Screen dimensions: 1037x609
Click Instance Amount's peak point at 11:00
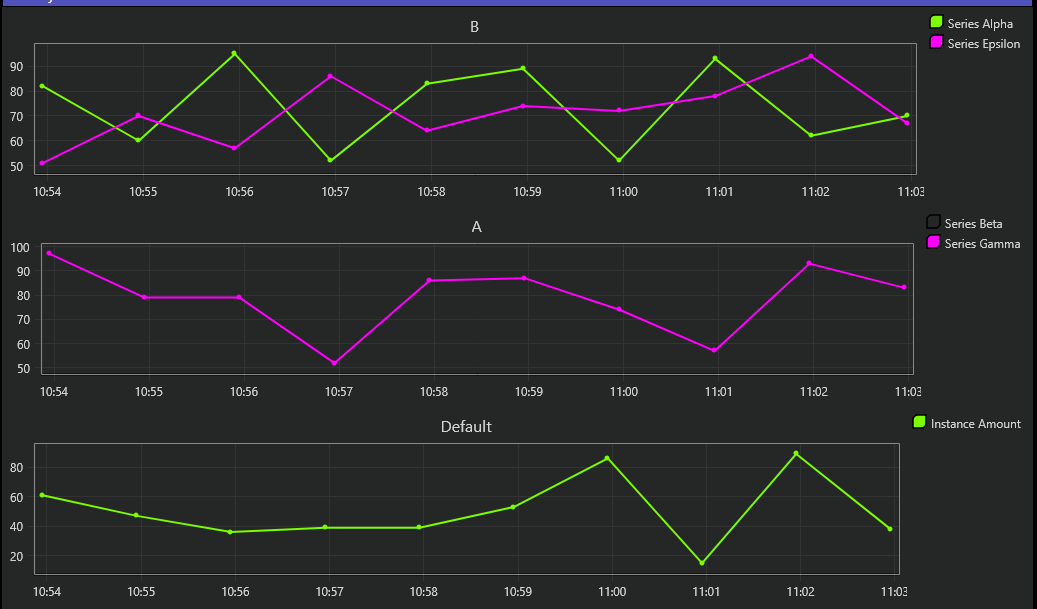pos(607,458)
